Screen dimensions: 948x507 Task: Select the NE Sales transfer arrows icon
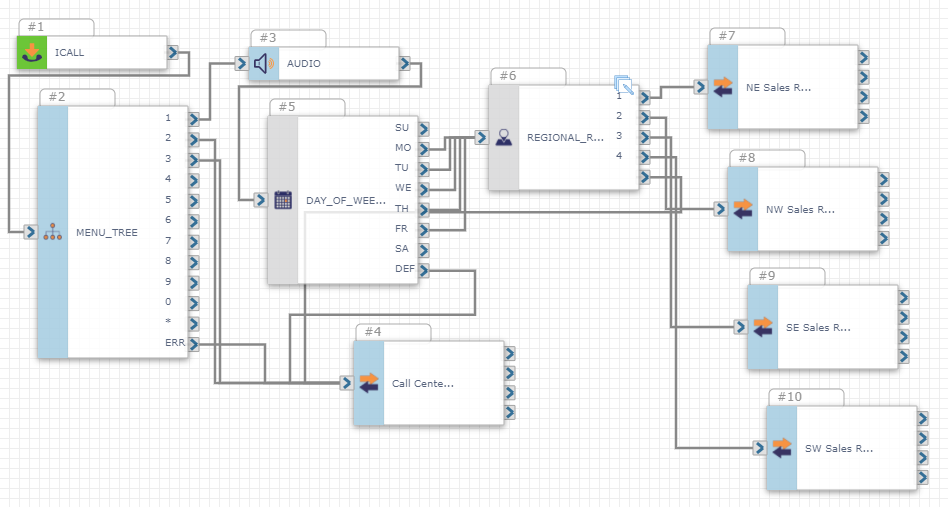(x=722, y=86)
